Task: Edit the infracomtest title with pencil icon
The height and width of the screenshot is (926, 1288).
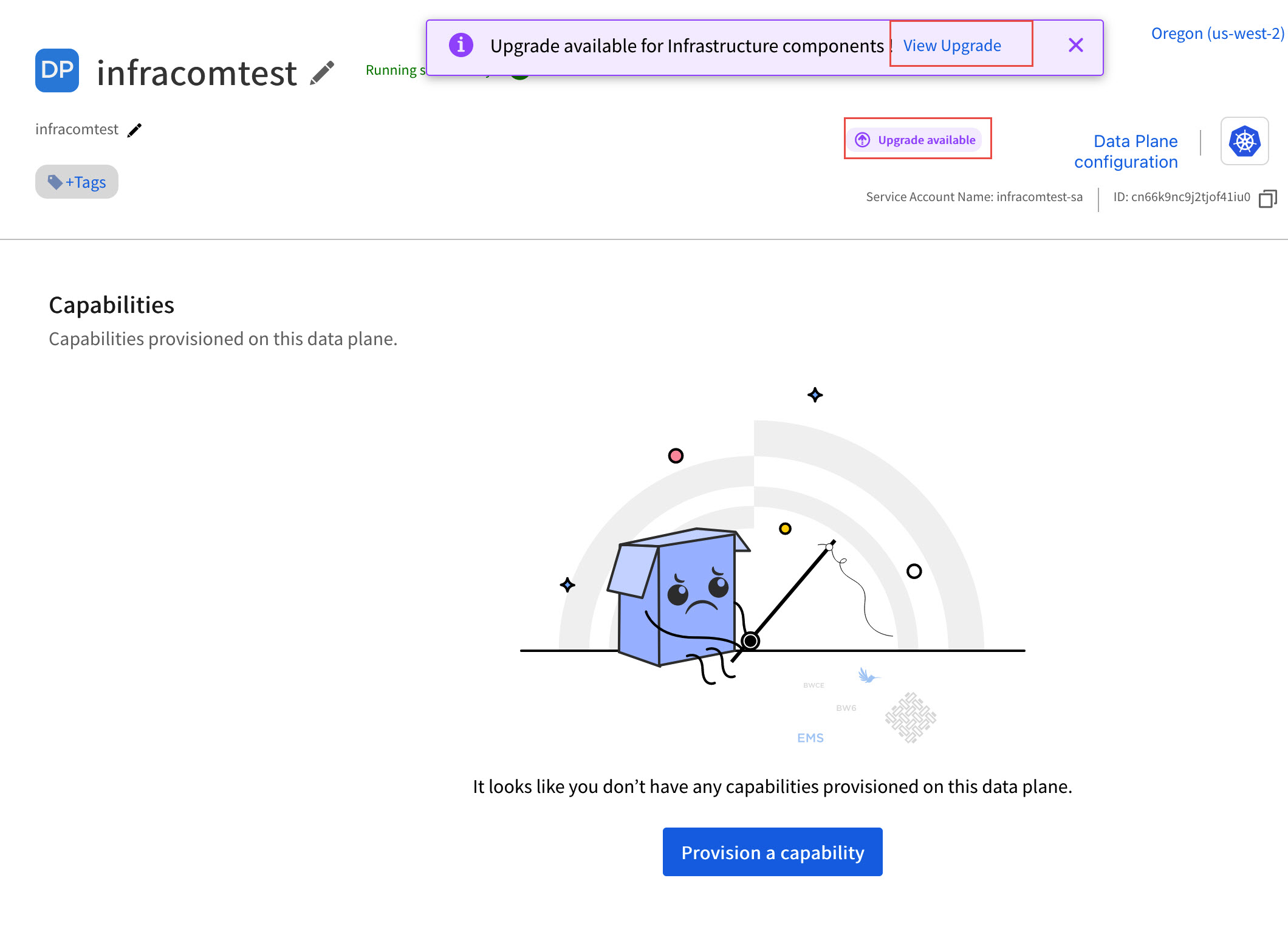Action: click(322, 73)
